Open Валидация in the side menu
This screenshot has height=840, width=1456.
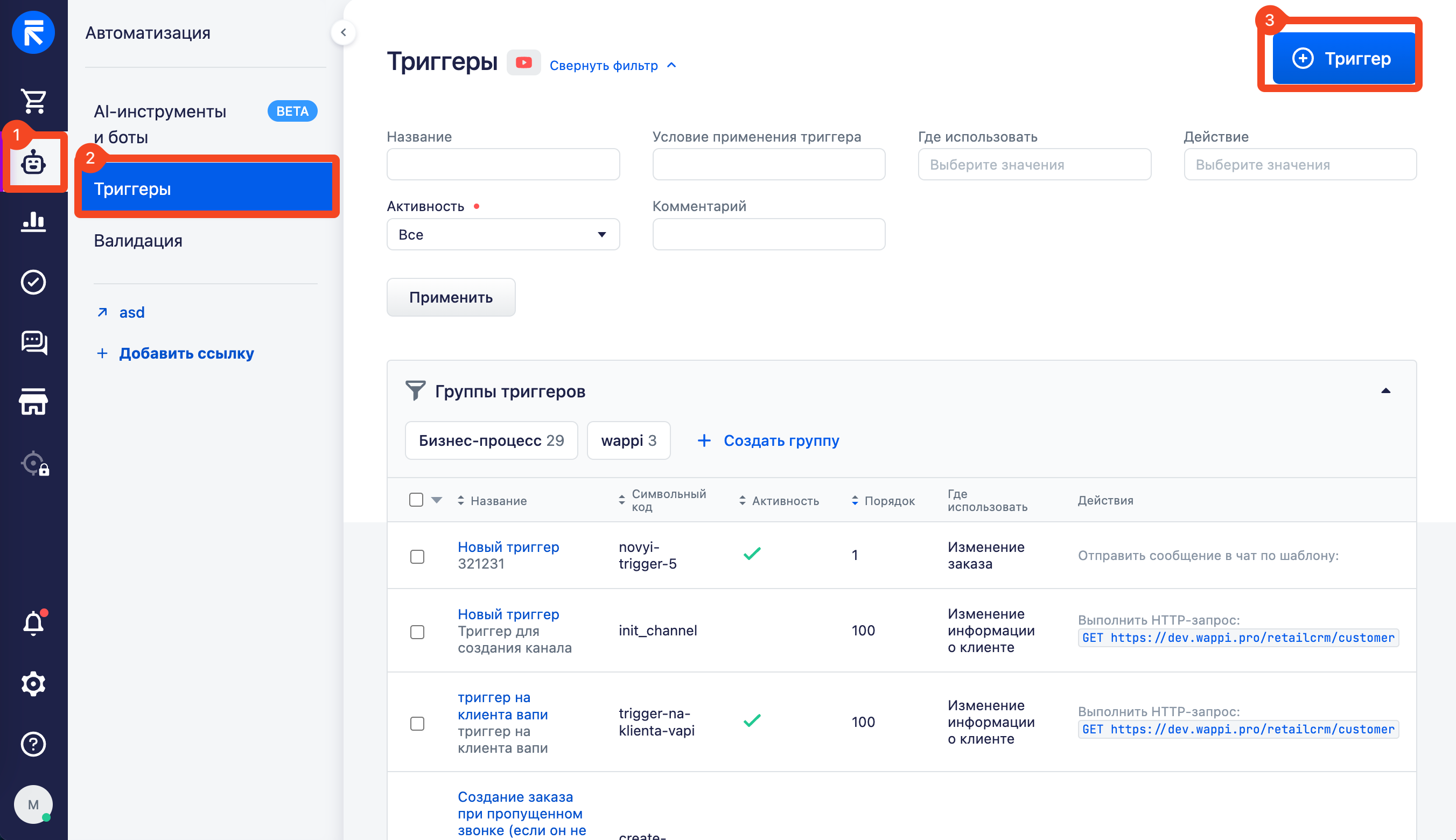click(138, 241)
